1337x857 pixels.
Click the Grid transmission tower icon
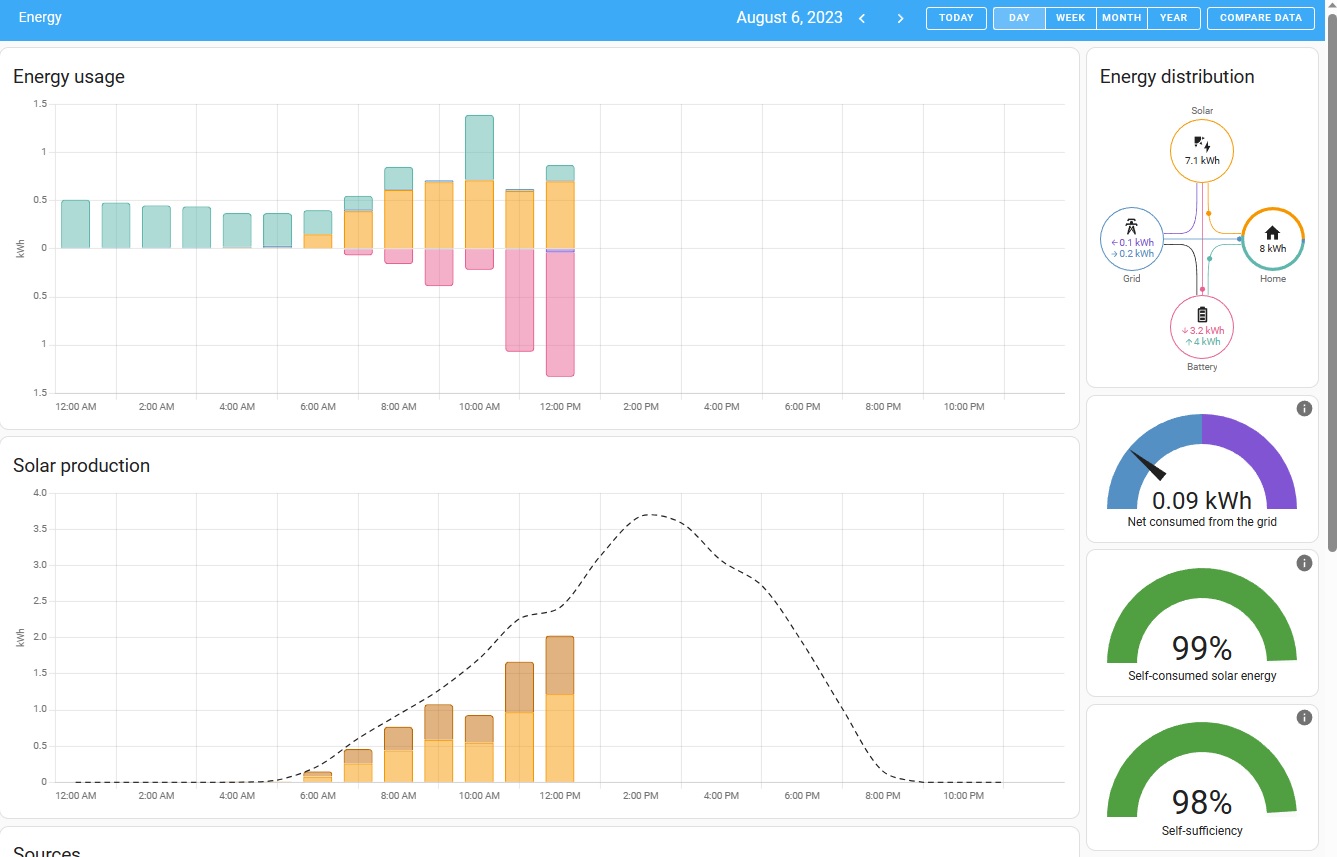[1131, 225]
